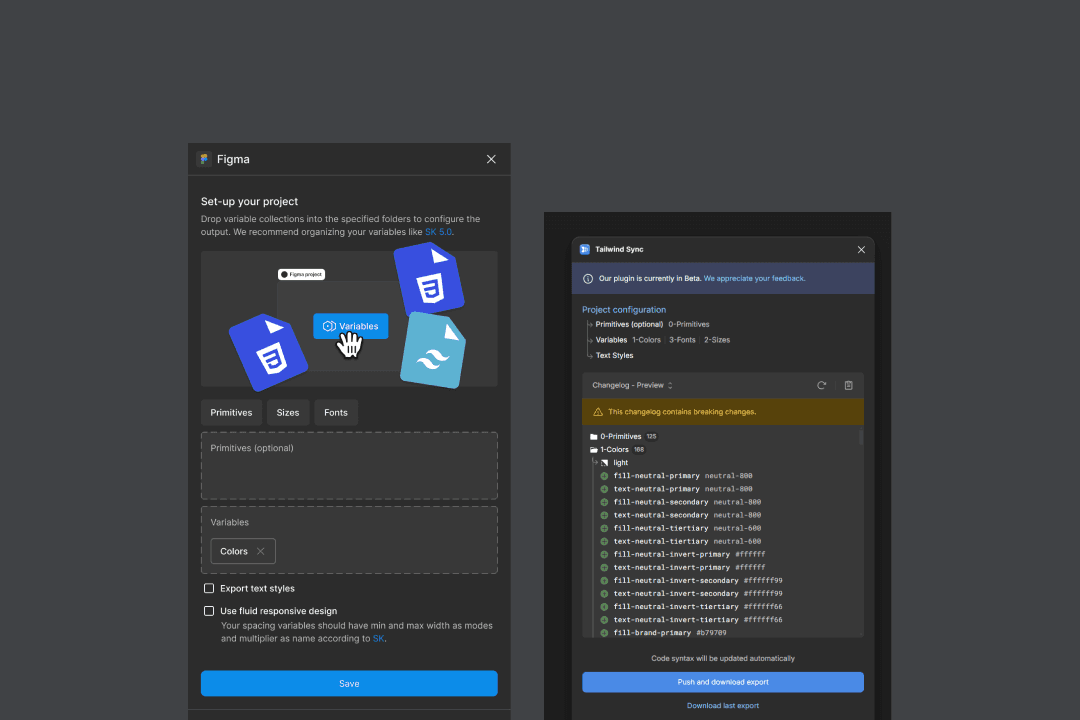The height and width of the screenshot is (720, 1080).
Task: Open the Changelog - Preview dropdown
Action: 632,386
